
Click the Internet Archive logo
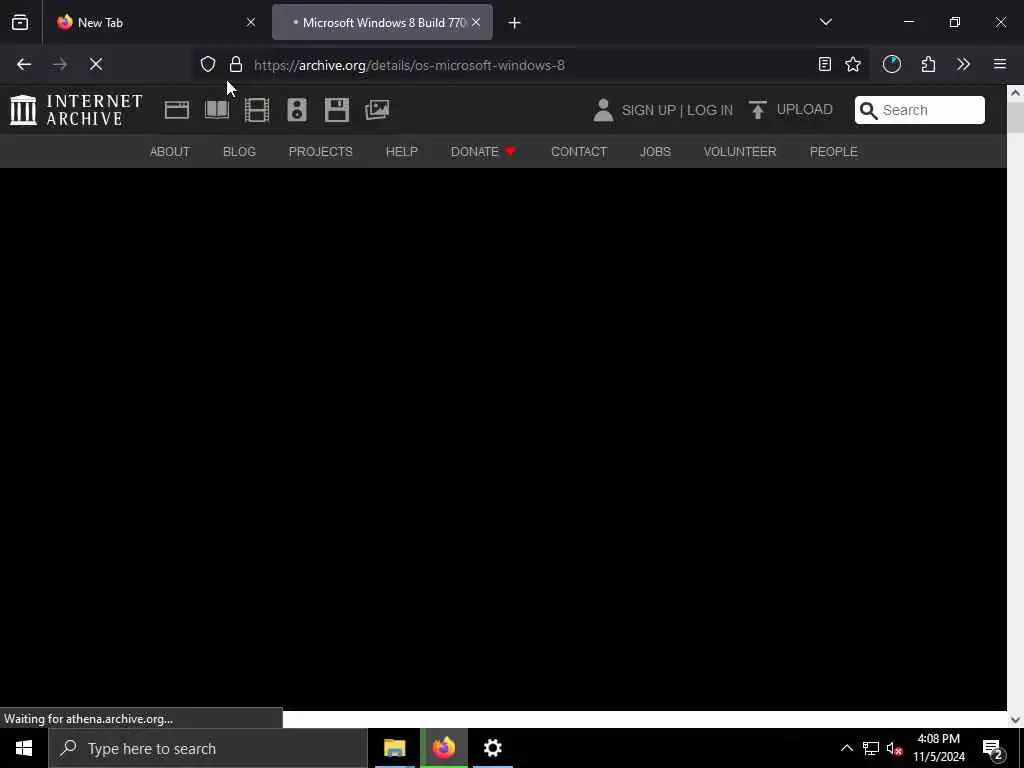click(x=76, y=110)
